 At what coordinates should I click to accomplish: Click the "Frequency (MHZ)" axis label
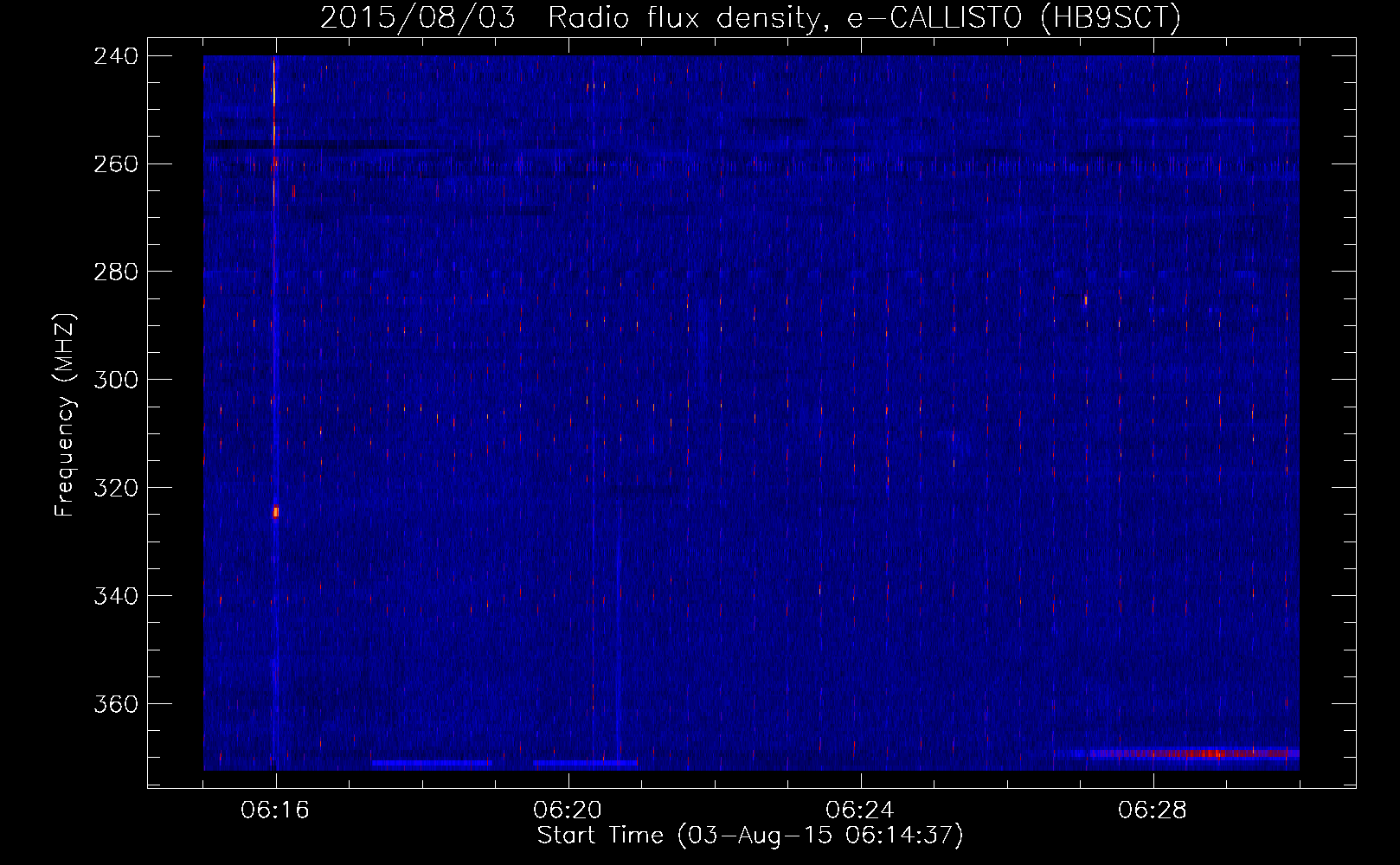point(65,415)
